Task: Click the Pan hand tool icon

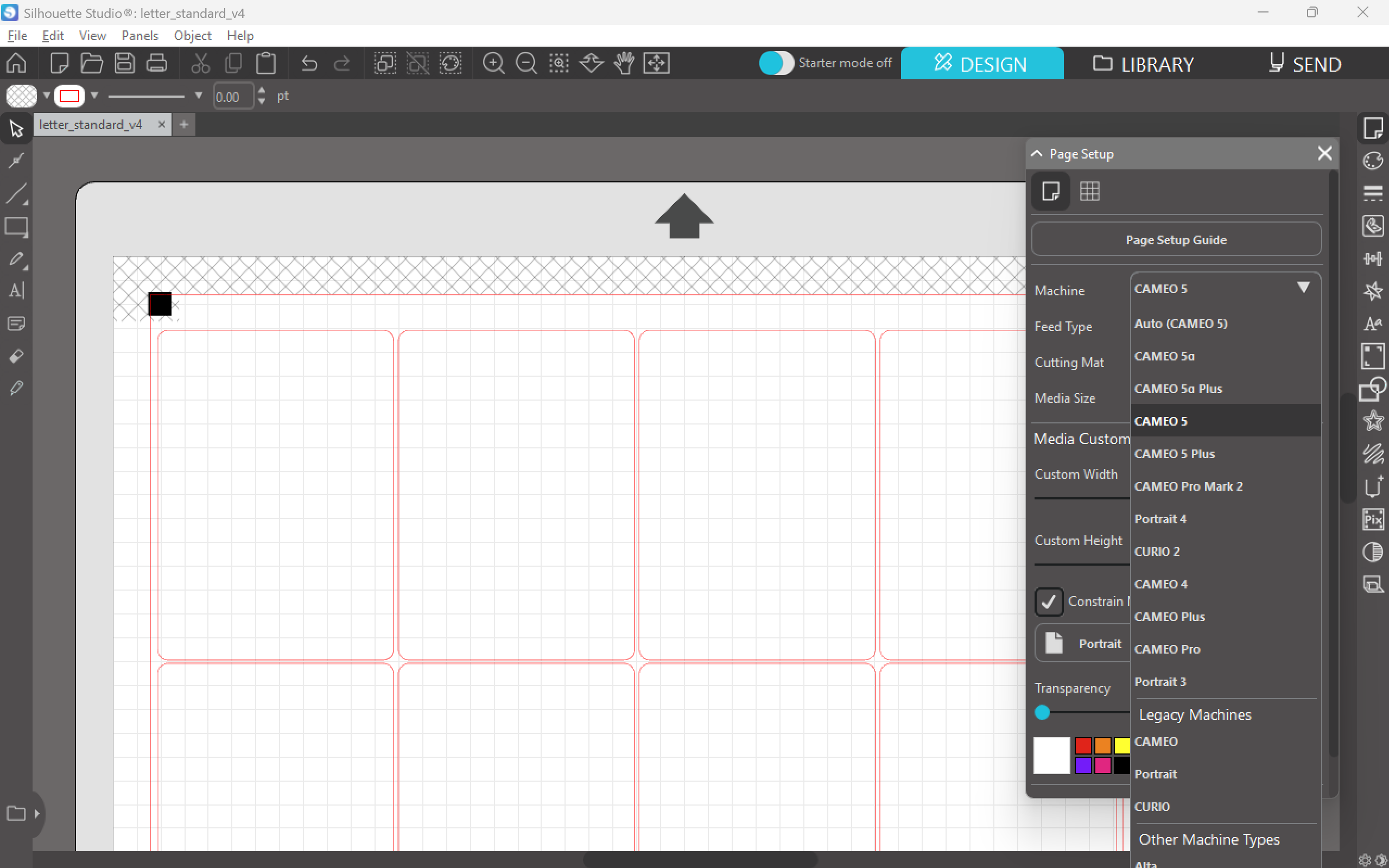Action: click(624, 63)
